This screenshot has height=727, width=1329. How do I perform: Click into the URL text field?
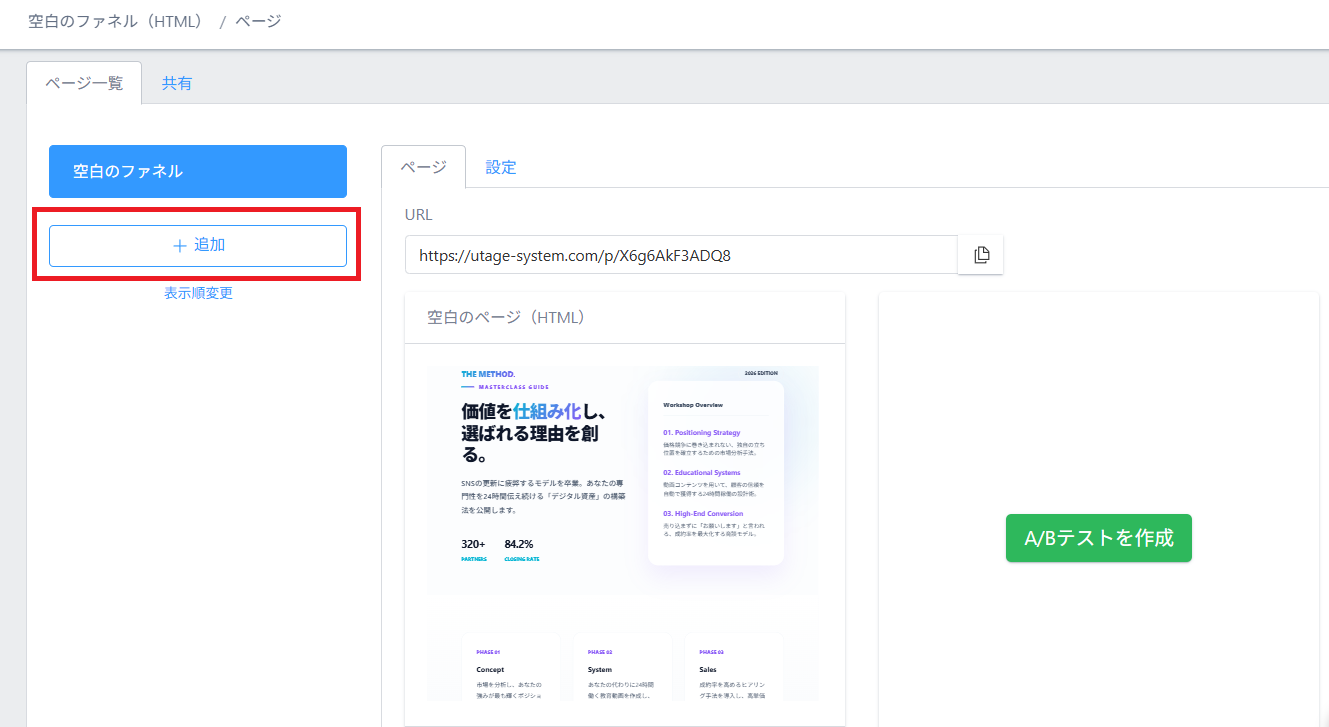click(680, 255)
